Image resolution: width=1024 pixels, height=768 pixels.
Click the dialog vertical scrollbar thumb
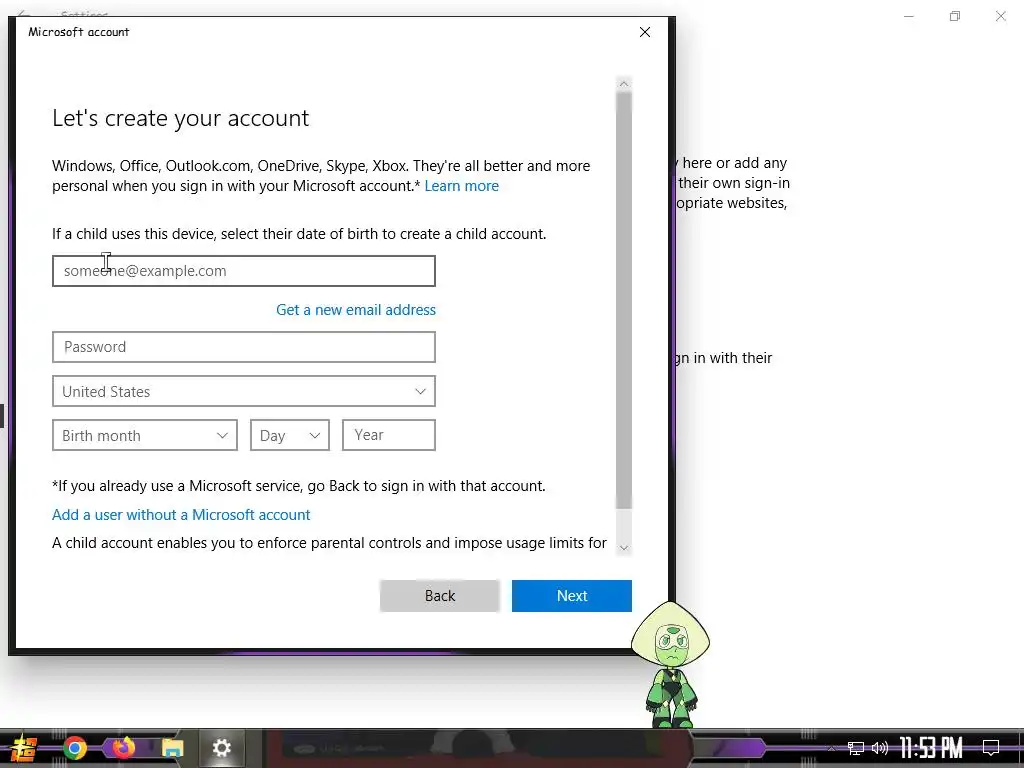point(624,300)
